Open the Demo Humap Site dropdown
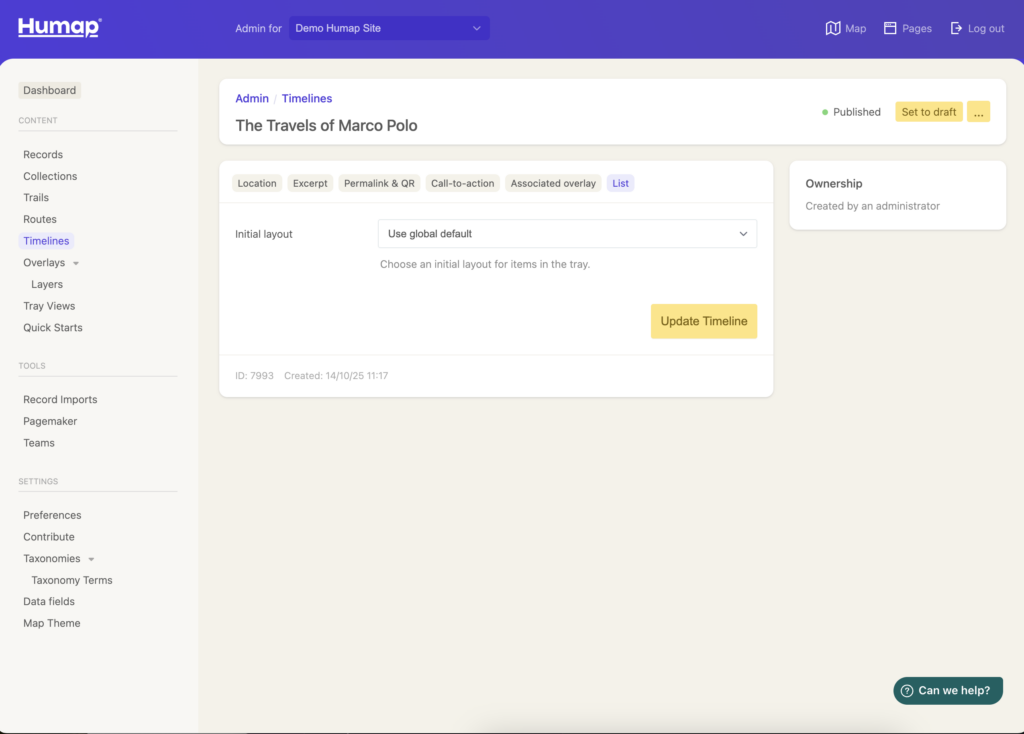 (x=389, y=28)
